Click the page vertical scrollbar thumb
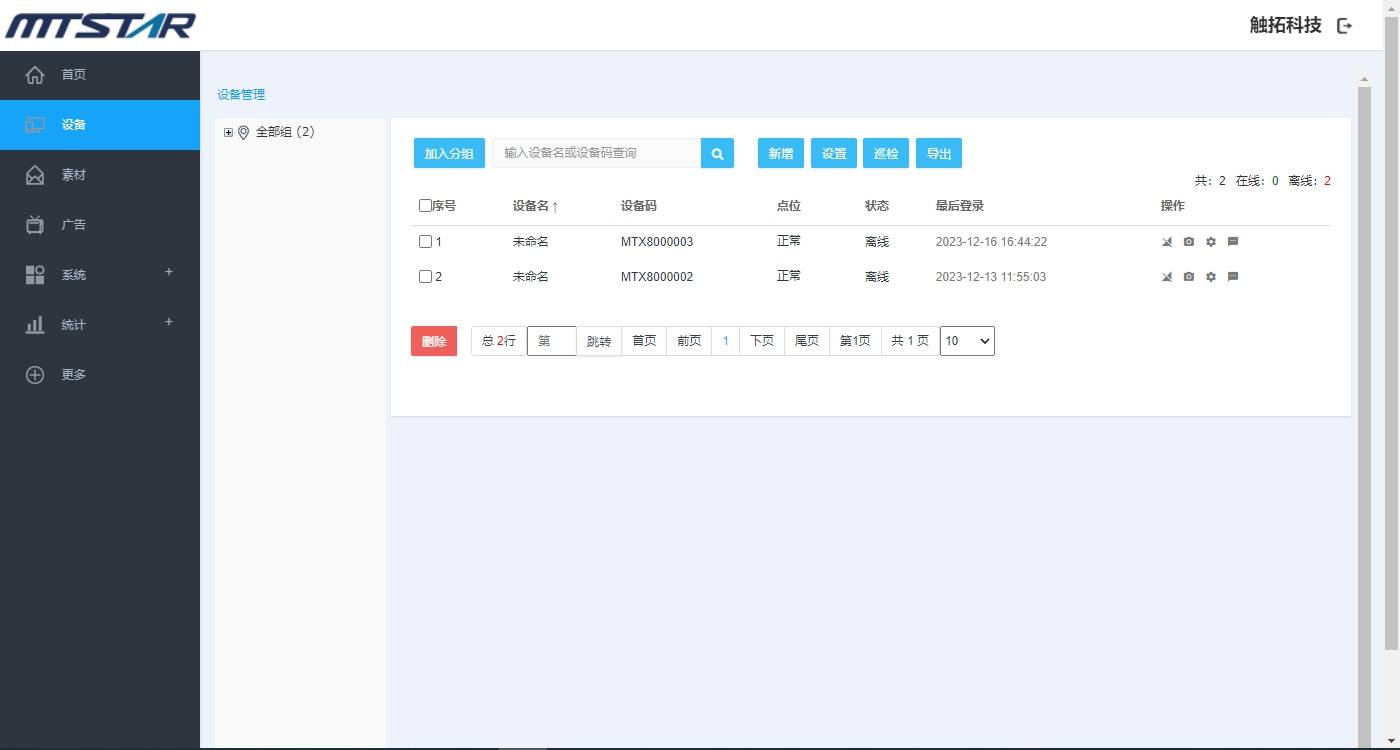This screenshot has width=1400, height=750. (1364, 400)
